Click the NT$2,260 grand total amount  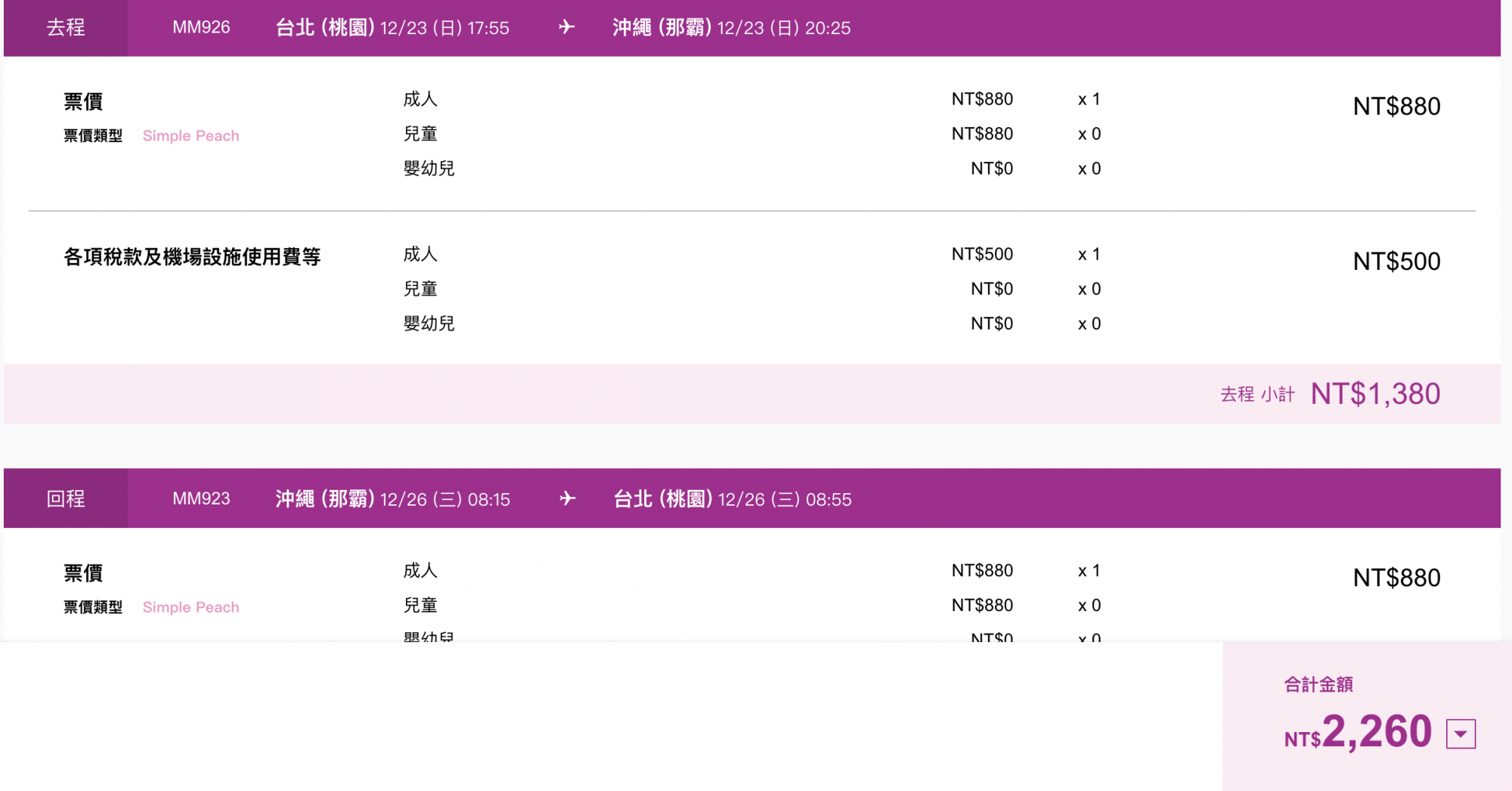(x=1359, y=732)
